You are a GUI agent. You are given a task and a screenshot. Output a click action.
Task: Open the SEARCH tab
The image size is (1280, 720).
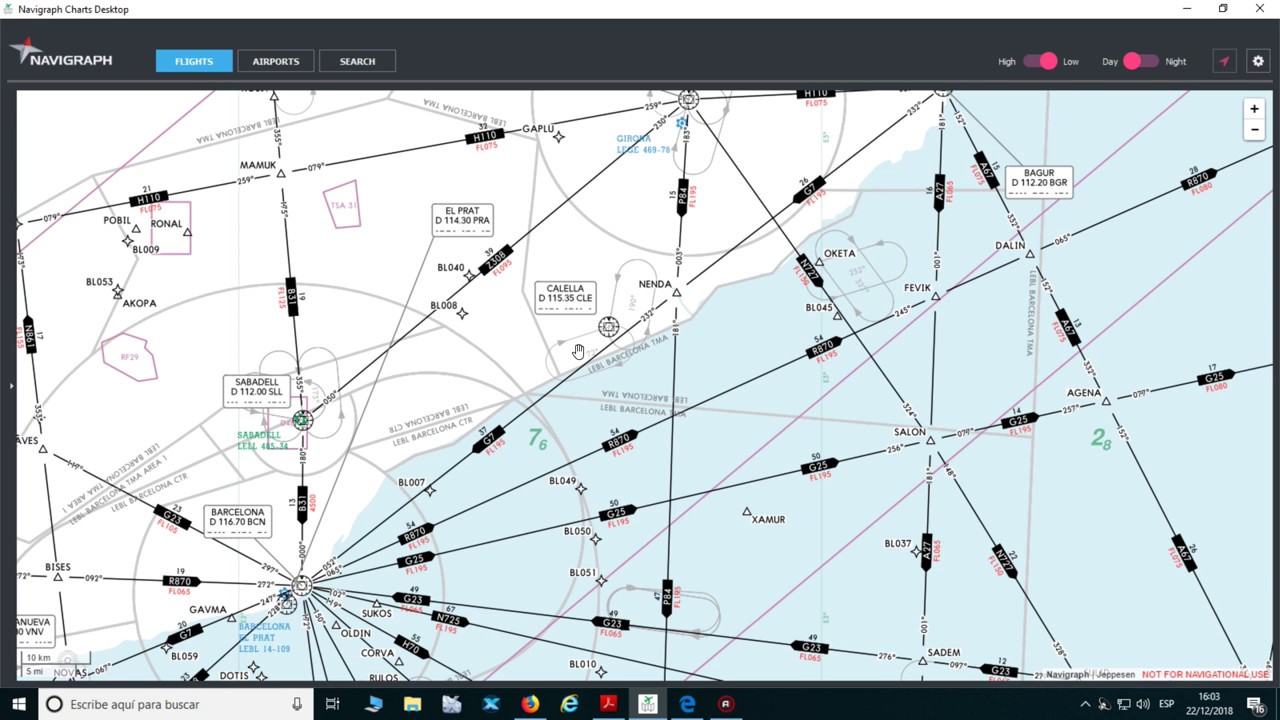(357, 61)
